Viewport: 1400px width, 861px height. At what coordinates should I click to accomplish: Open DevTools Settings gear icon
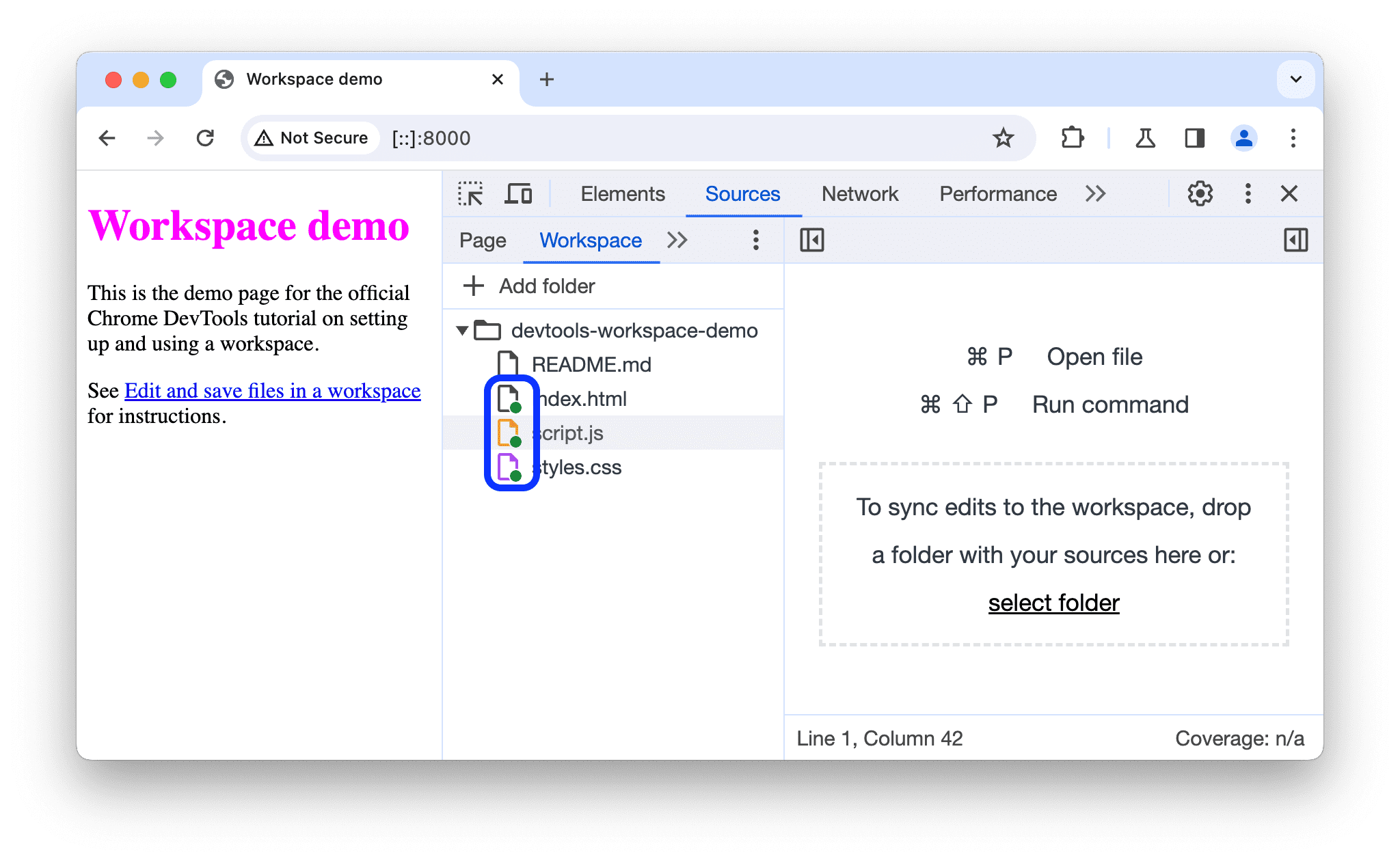click(x=1197, y=195)
